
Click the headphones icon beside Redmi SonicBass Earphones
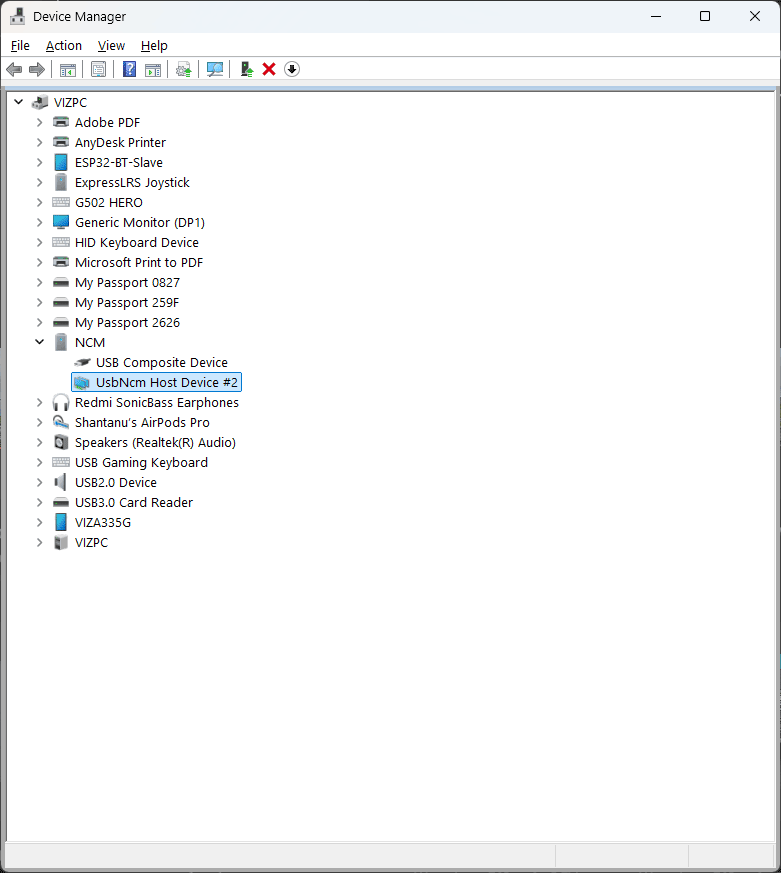pyautogui.click(x=61, y=403)
